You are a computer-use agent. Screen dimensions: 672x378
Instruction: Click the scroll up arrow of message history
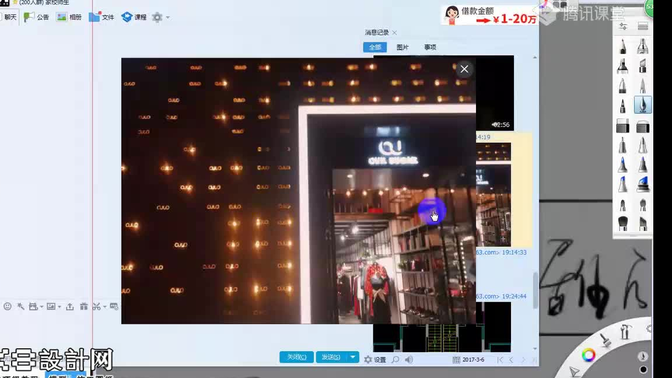coord(534,57)
